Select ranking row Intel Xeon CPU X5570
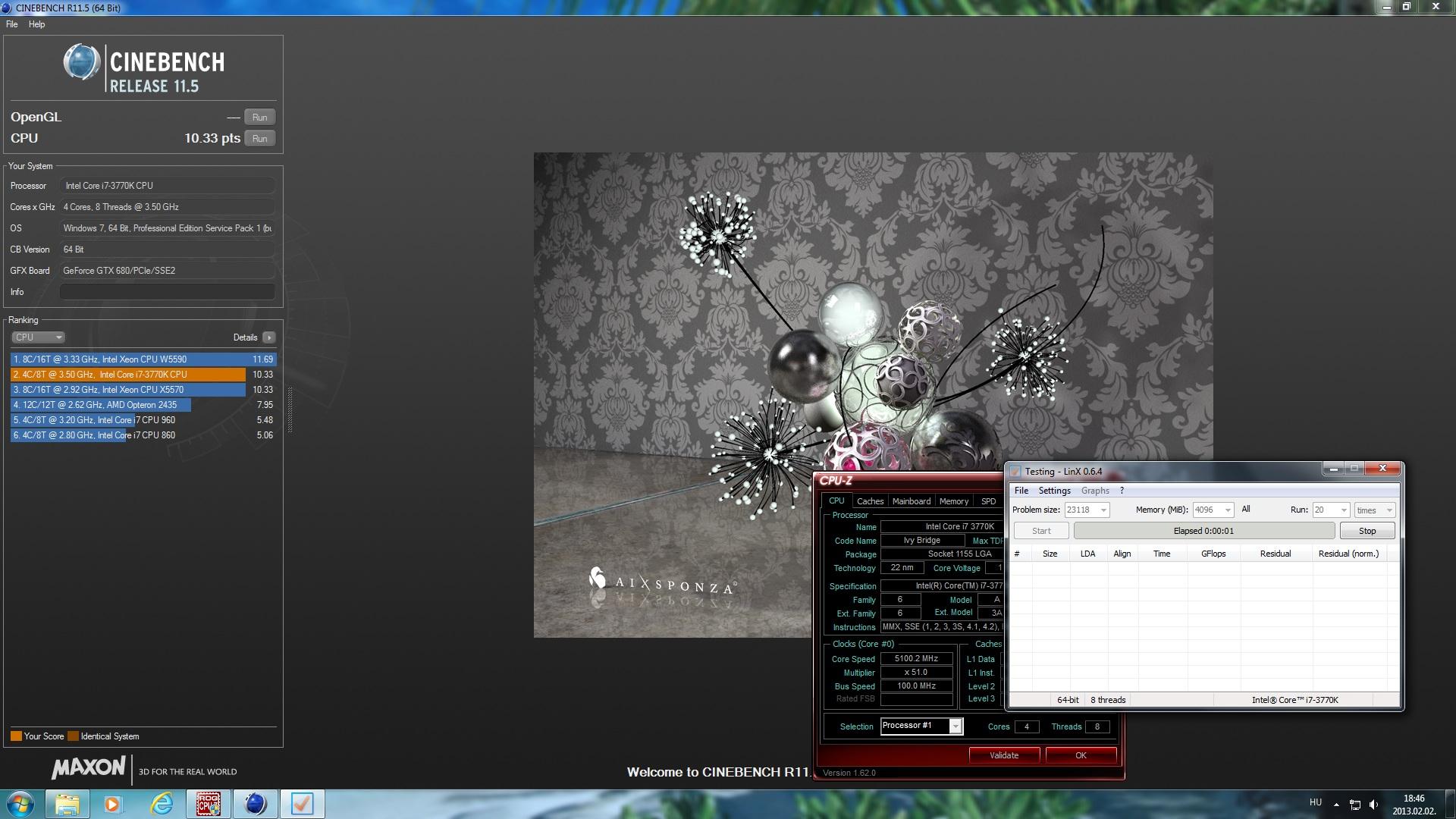 (x=143, y=390)
